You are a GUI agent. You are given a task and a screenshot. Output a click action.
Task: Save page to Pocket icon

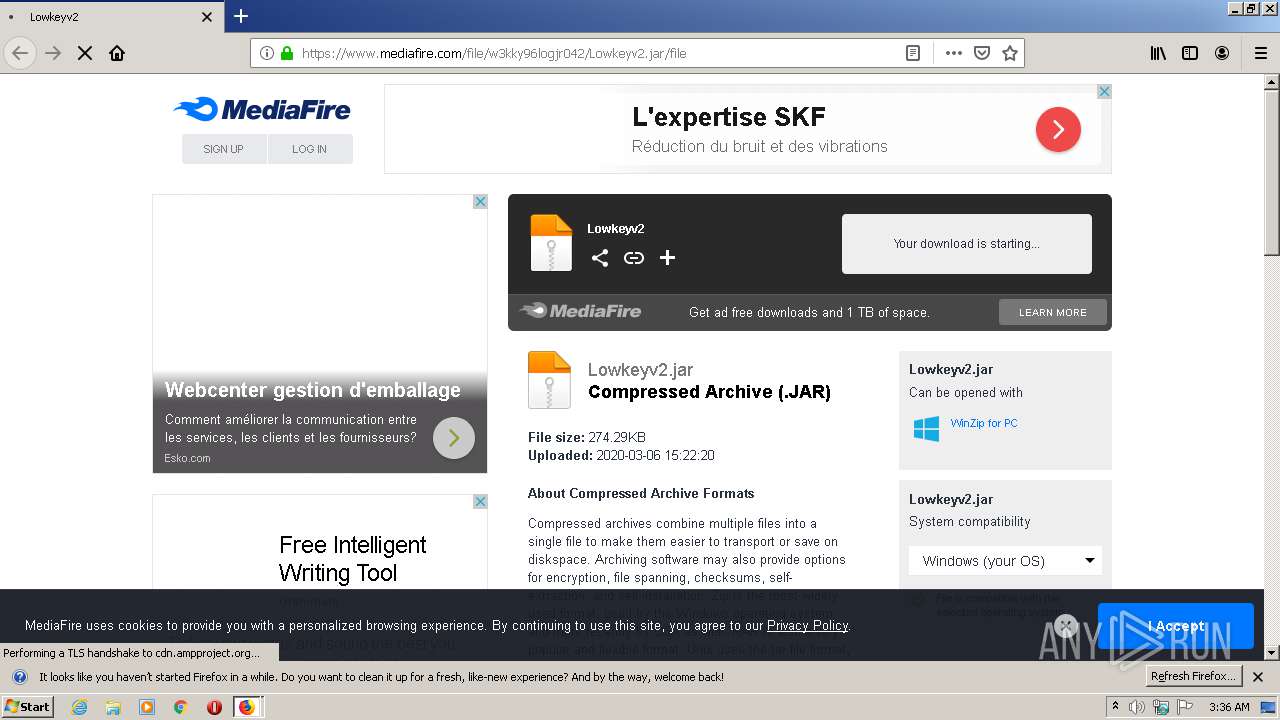982,53
